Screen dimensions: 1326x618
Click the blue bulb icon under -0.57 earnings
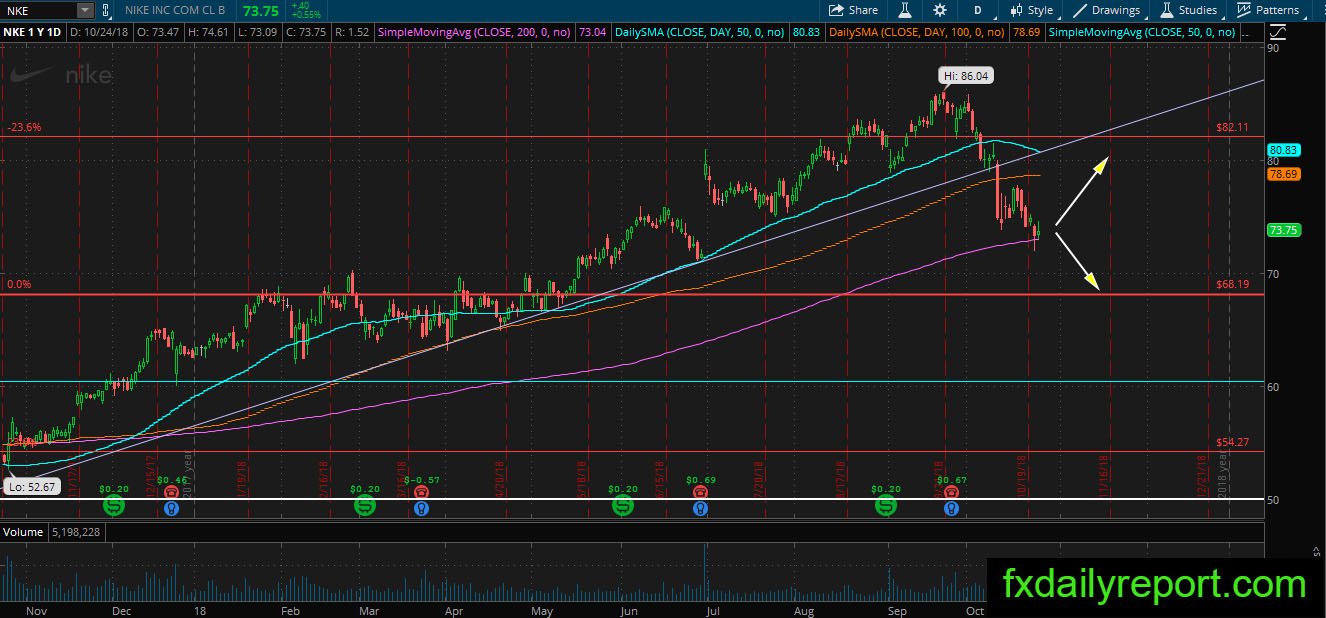click(x=420, y=508)
